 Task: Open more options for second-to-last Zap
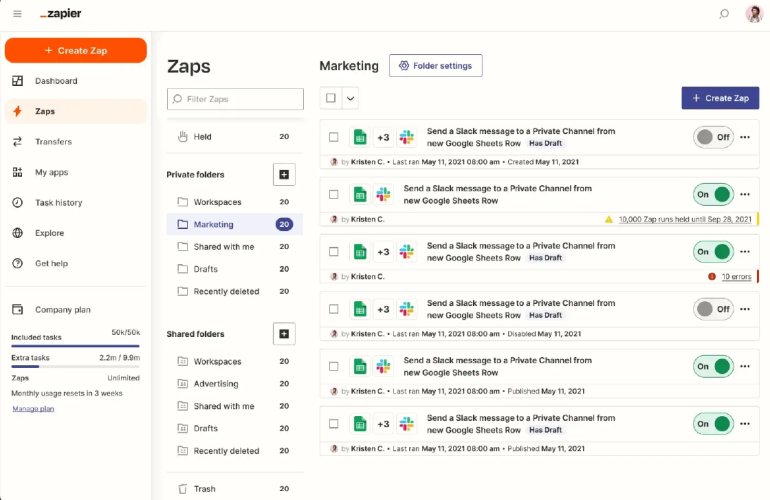point(745,366)
